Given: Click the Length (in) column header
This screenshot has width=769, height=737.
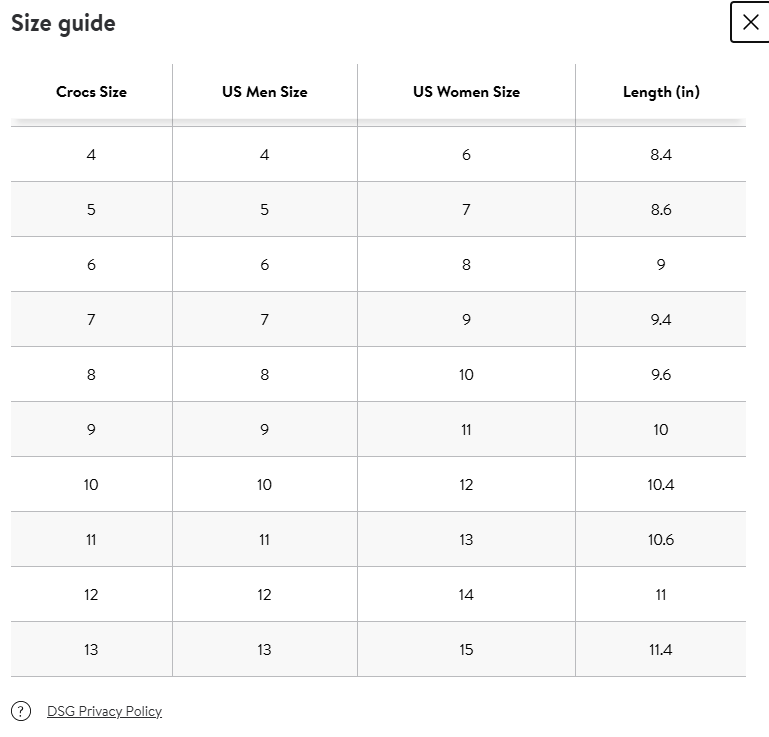Looking at the screenshot, I should tap(660, 92).
